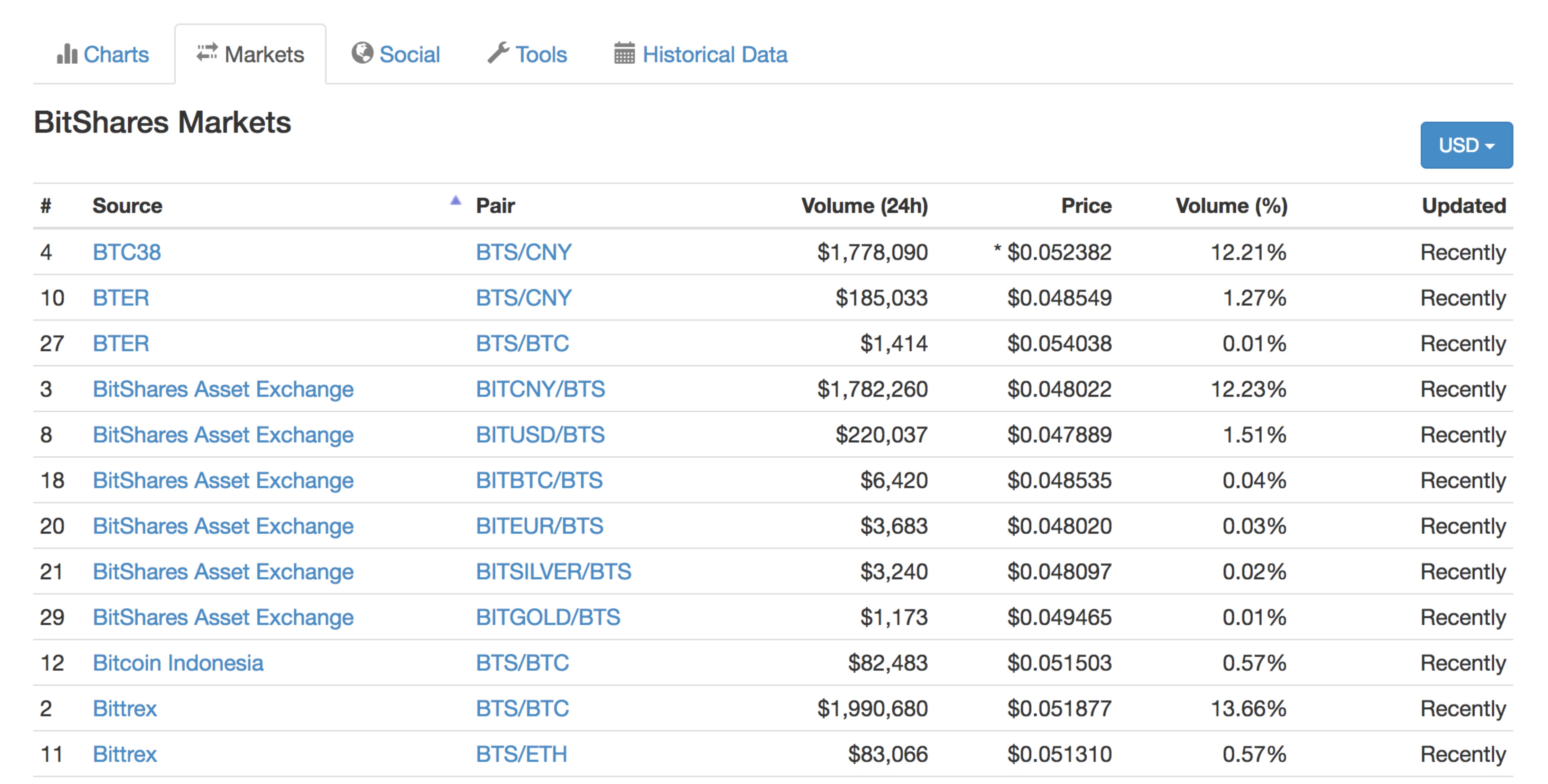
Task: Open the BITEUR/BTS pair link
Action: click(x=540, y=526)
